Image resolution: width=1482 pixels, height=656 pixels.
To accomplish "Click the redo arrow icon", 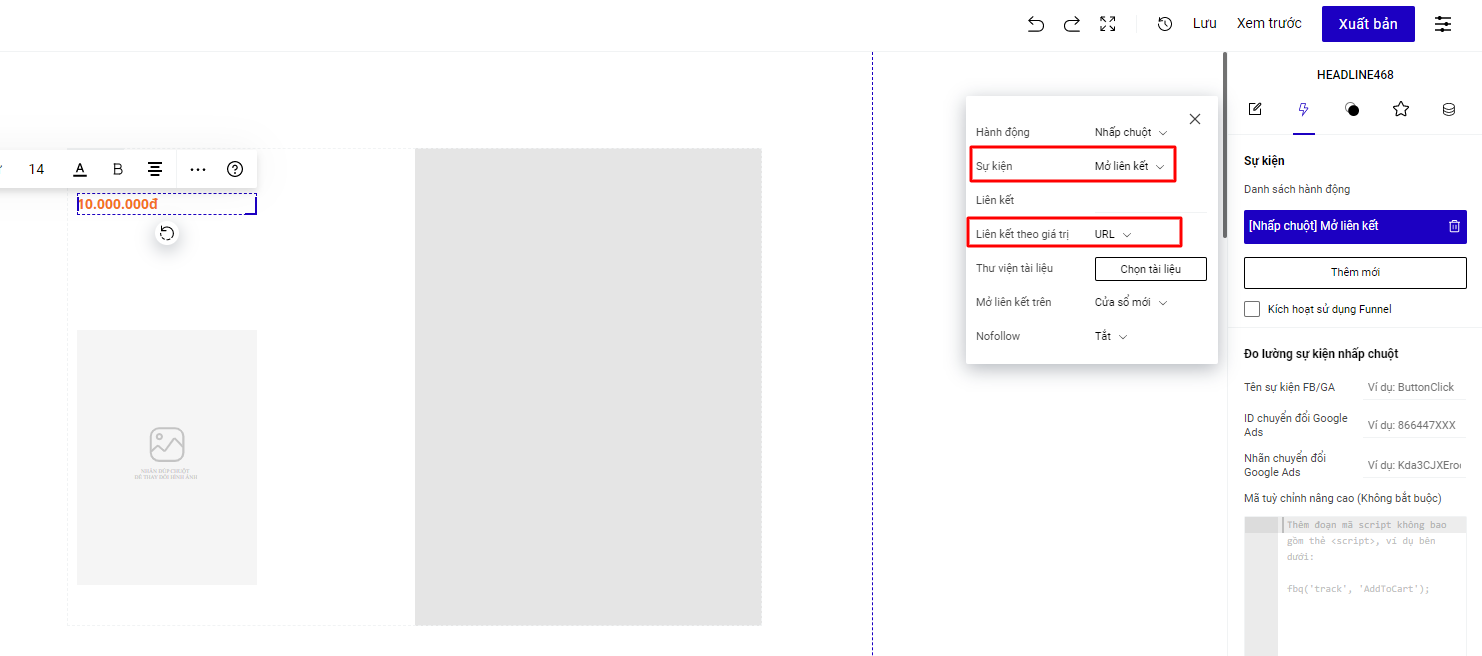I will click(x=1072, y=24).
